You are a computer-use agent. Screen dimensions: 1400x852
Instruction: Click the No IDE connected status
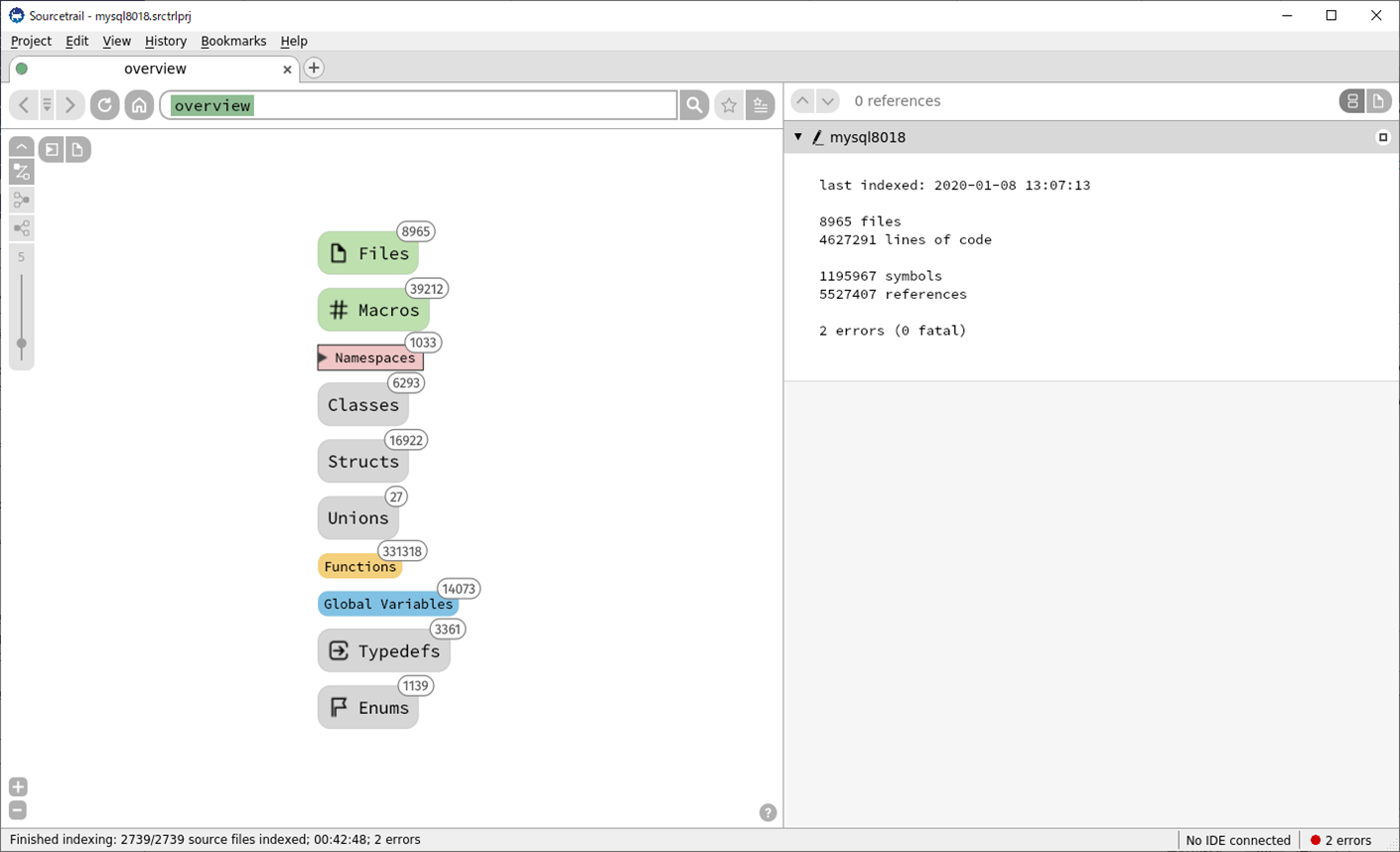(1238, 840)
